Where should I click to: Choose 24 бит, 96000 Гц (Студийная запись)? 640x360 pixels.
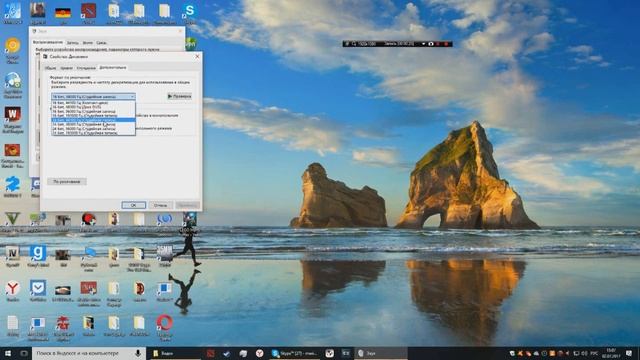coord(93,129)
